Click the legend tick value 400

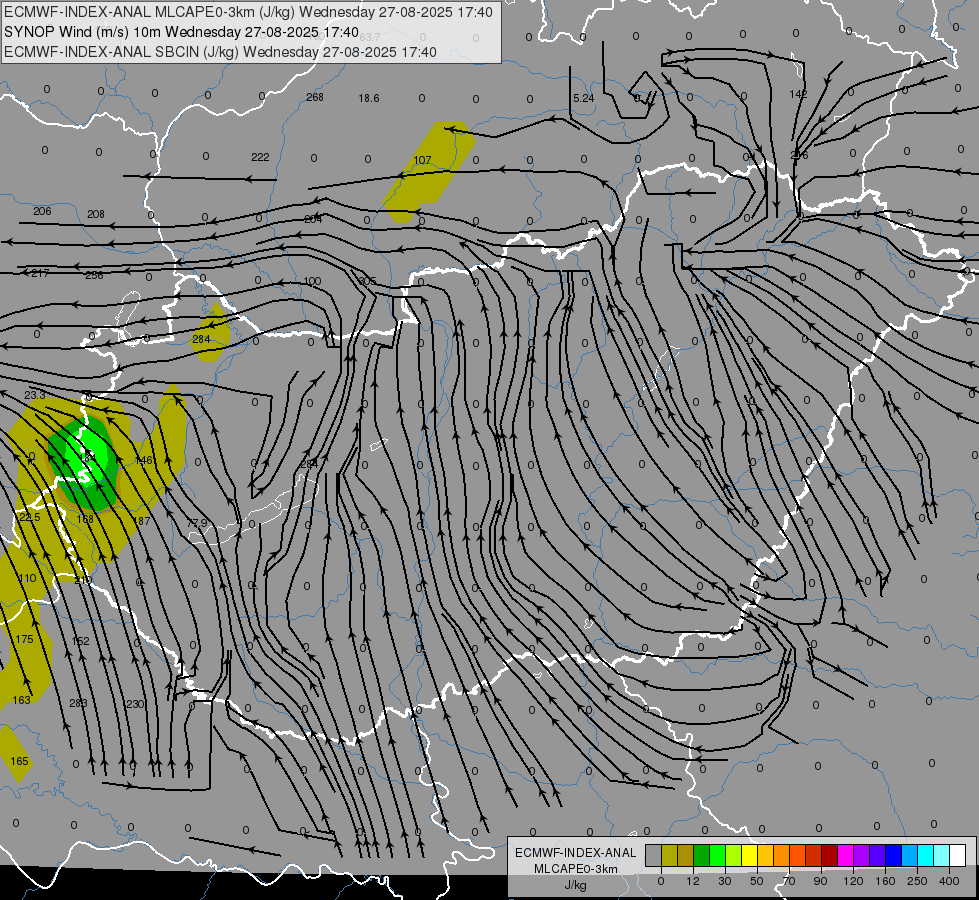949,881
